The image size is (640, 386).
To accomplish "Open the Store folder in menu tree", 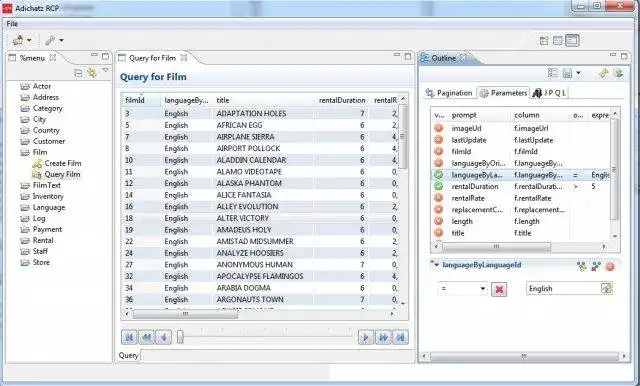I will pos(41,262).
